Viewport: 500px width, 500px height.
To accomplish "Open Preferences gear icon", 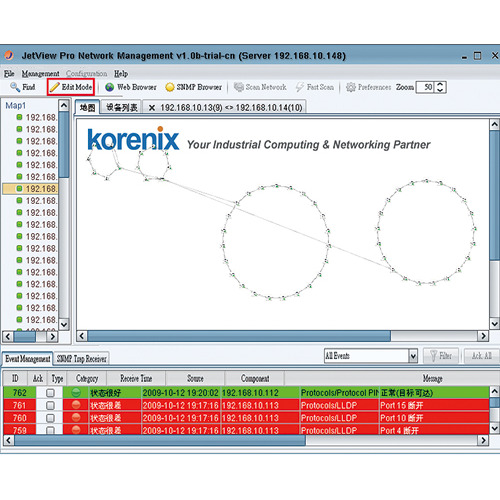I will pos(351,87).
